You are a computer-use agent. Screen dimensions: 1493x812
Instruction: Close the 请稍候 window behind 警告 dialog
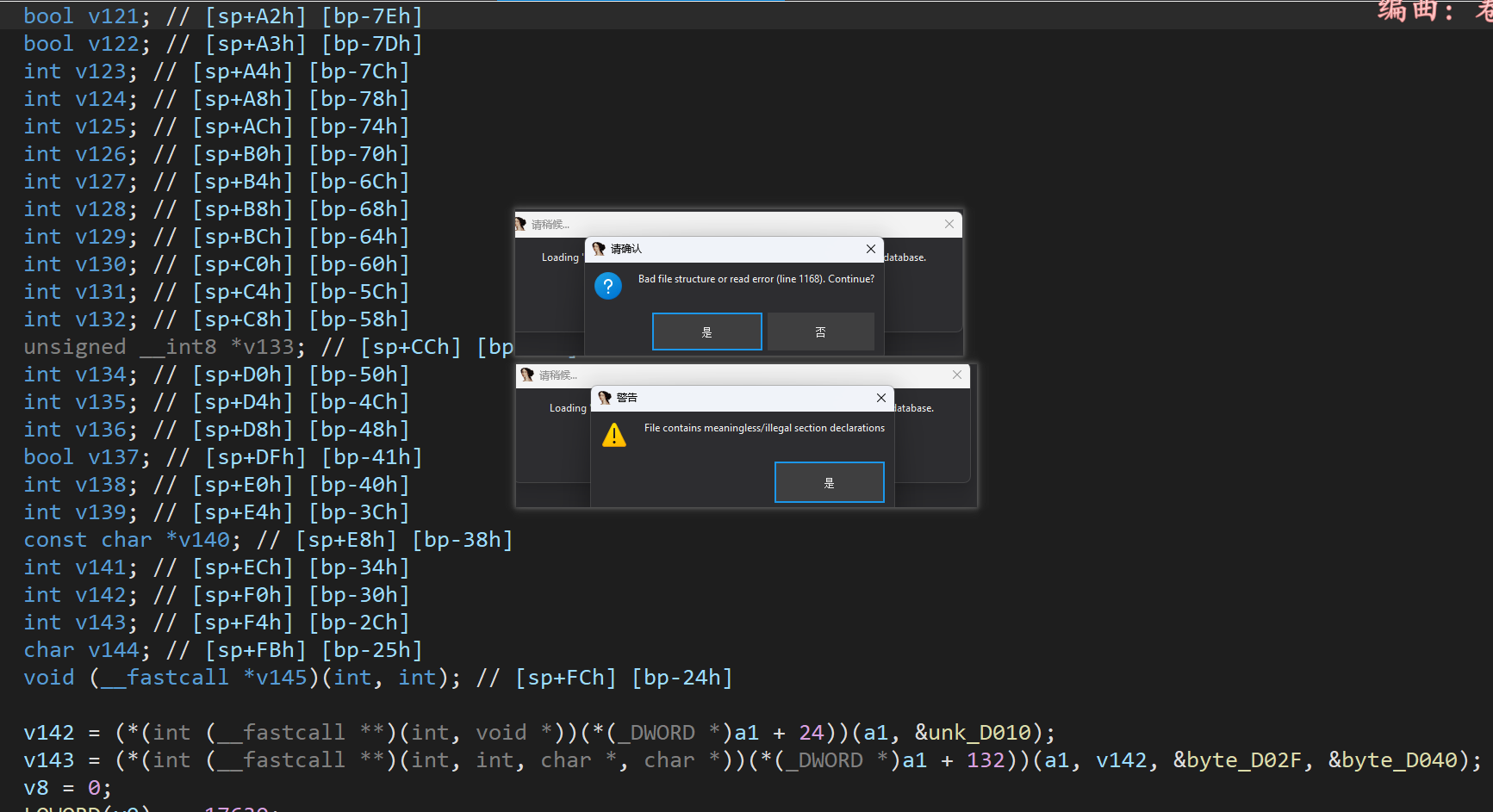point(956,375)
